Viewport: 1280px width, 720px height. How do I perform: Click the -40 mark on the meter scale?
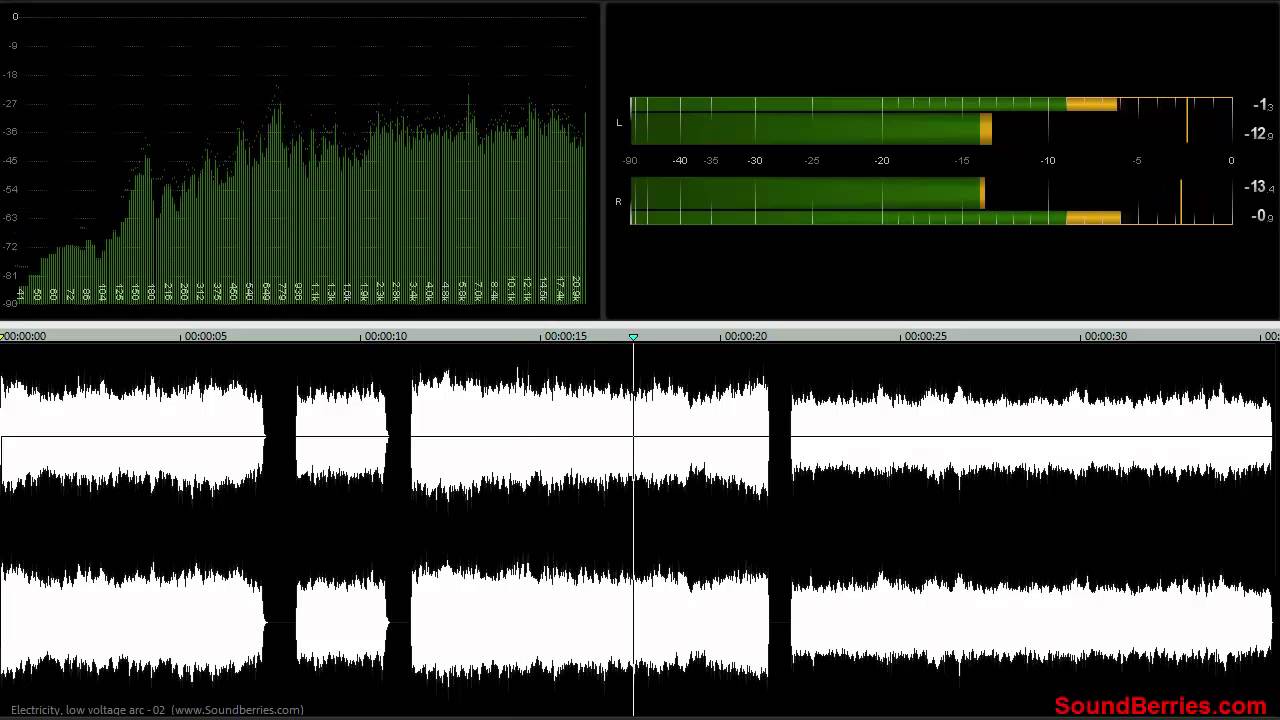coord(680,161)
